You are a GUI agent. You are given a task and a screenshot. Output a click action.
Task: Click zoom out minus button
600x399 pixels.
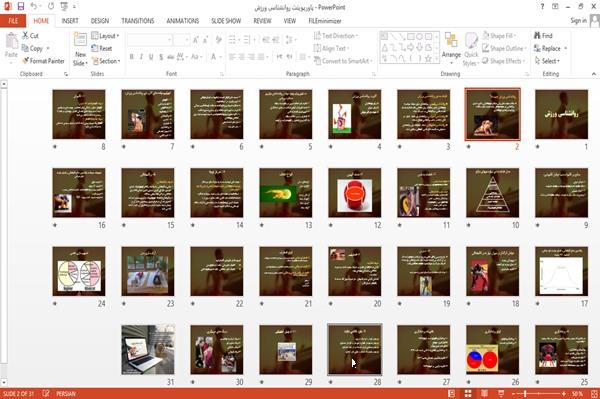(514, 393)
